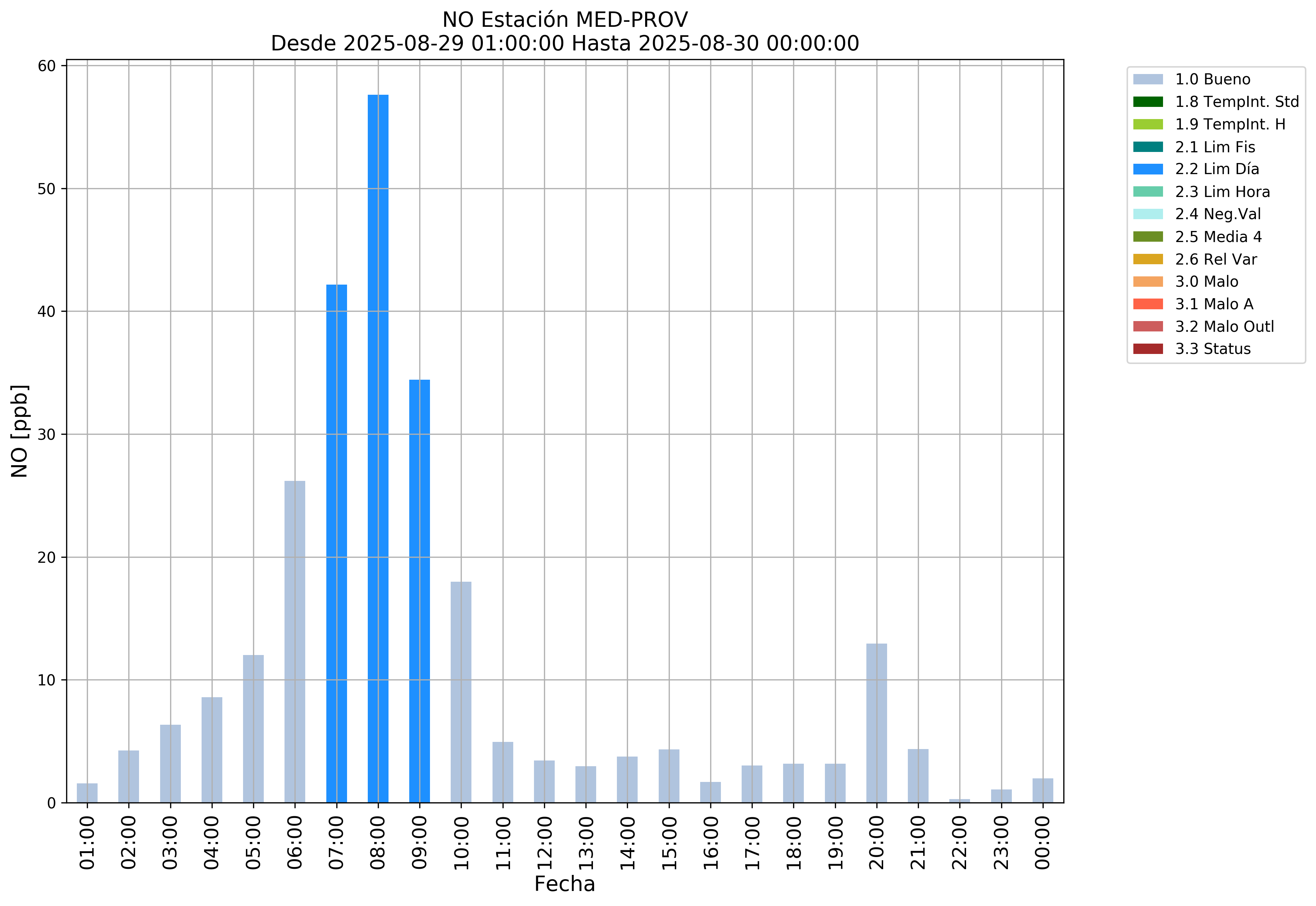Click the gray bar at 06:00
Screen dimensions: 1316x906
click(295, 641)
